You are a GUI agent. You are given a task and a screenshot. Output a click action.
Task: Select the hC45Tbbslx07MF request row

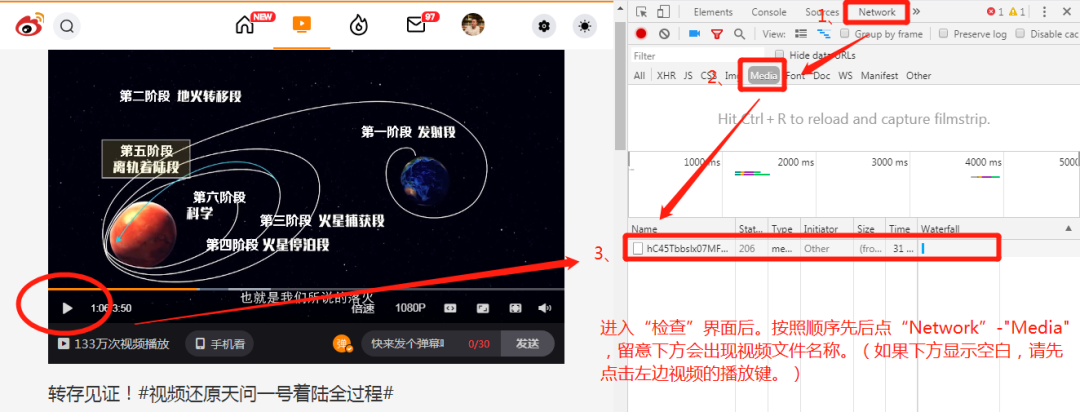tap(853, 249)
